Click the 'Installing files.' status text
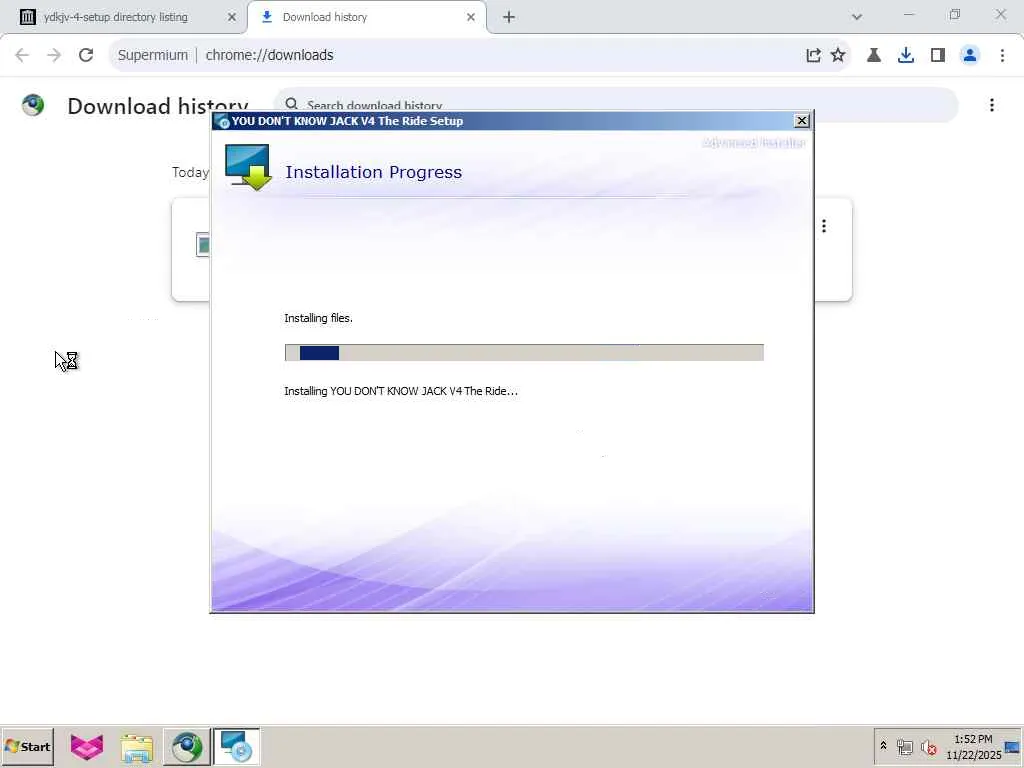Viewport: 1024px width, 768px height. click(318, 318)
